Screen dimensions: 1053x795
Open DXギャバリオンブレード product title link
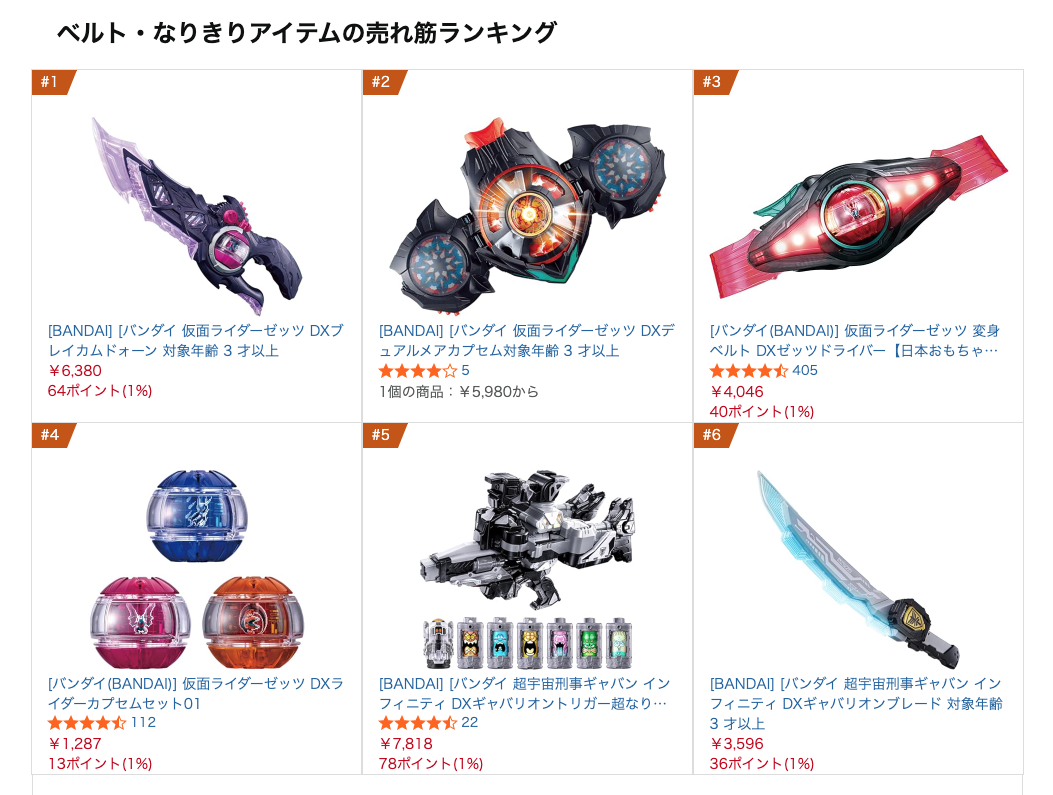(856, 703)
